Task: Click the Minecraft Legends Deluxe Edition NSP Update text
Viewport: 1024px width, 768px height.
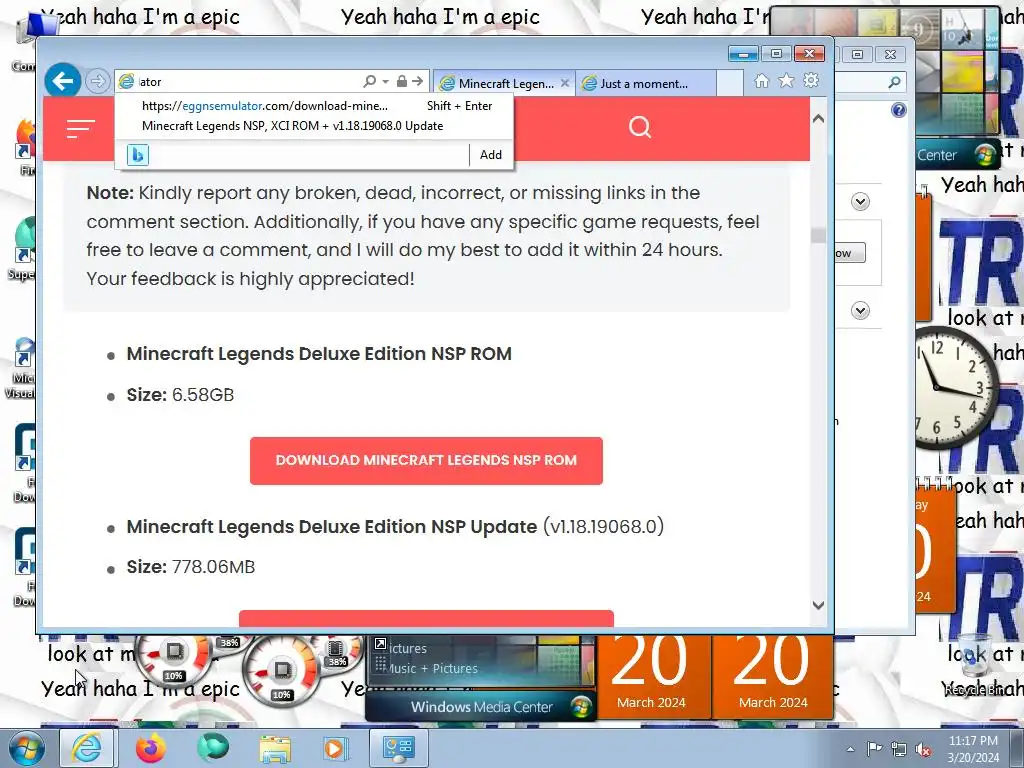Action: pos(332,526)
